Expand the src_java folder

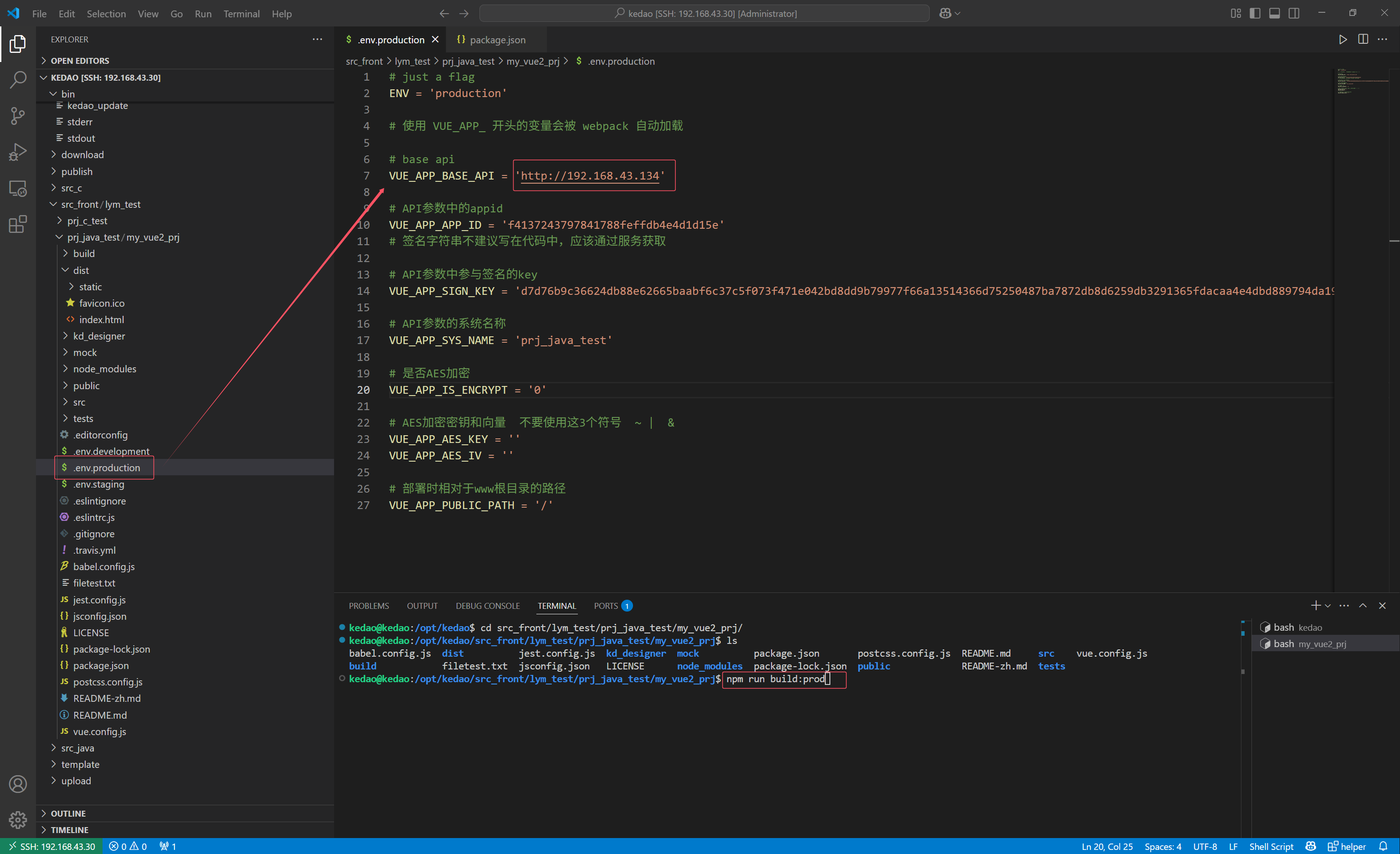78,748
